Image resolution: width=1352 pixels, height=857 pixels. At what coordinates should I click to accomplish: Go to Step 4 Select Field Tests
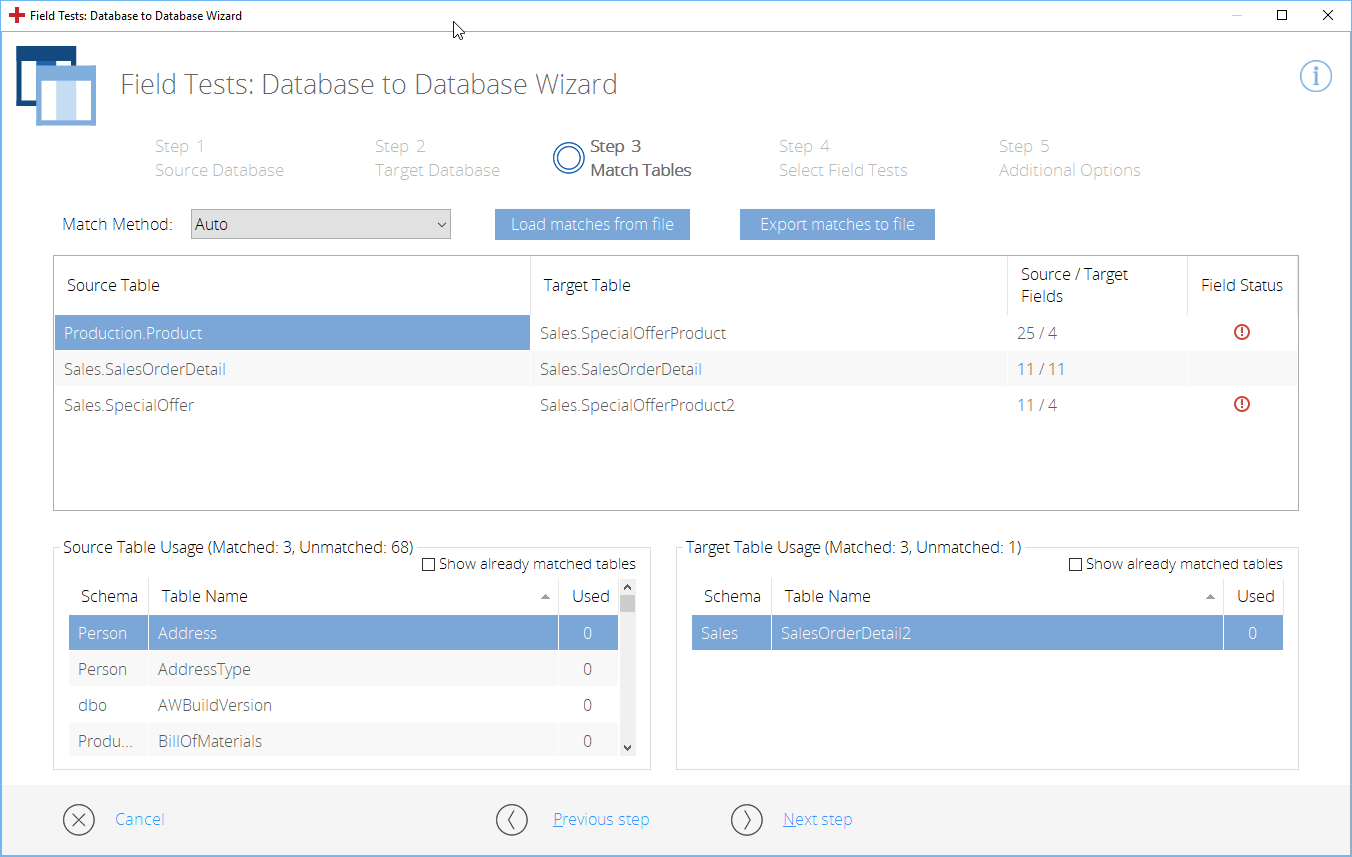(x=842, y=159)
